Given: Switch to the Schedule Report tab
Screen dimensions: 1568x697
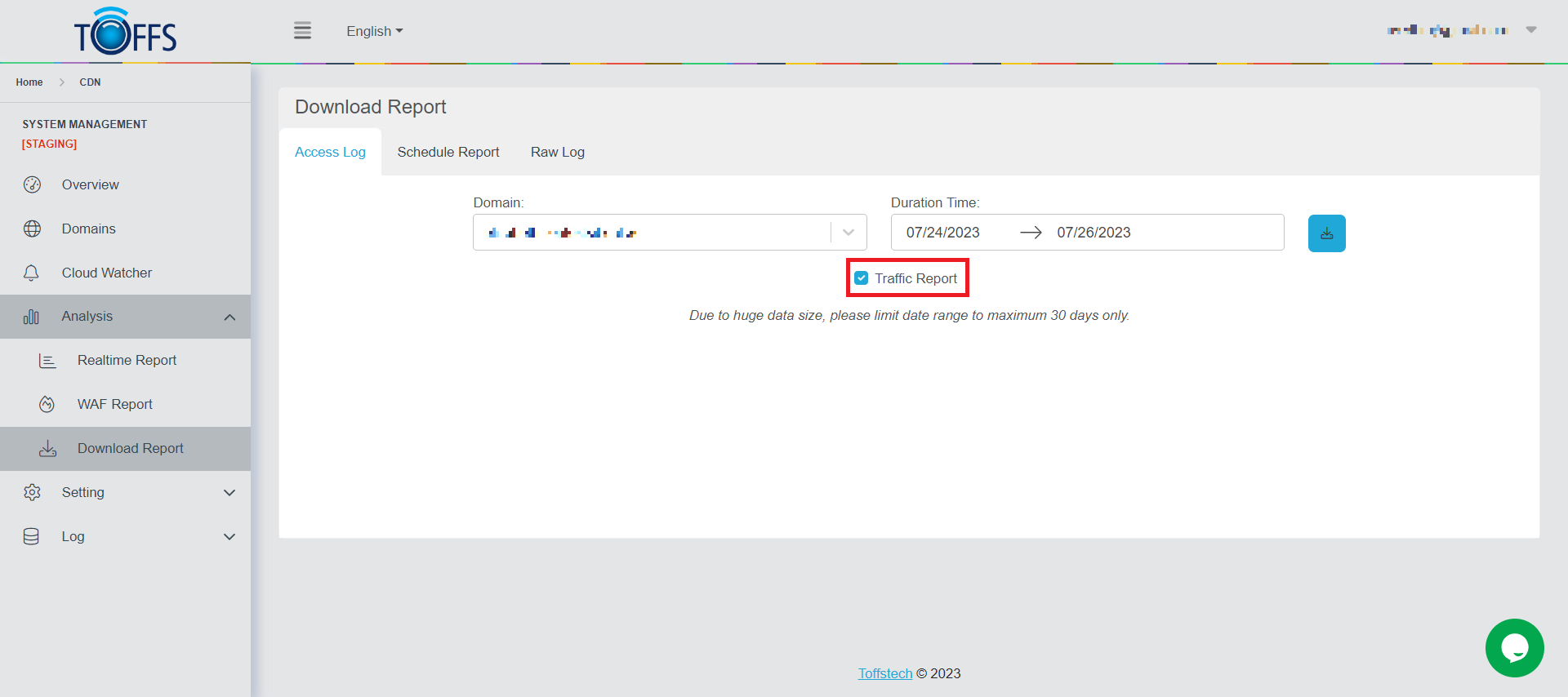Looking at the screenshot, I should 448,152.
